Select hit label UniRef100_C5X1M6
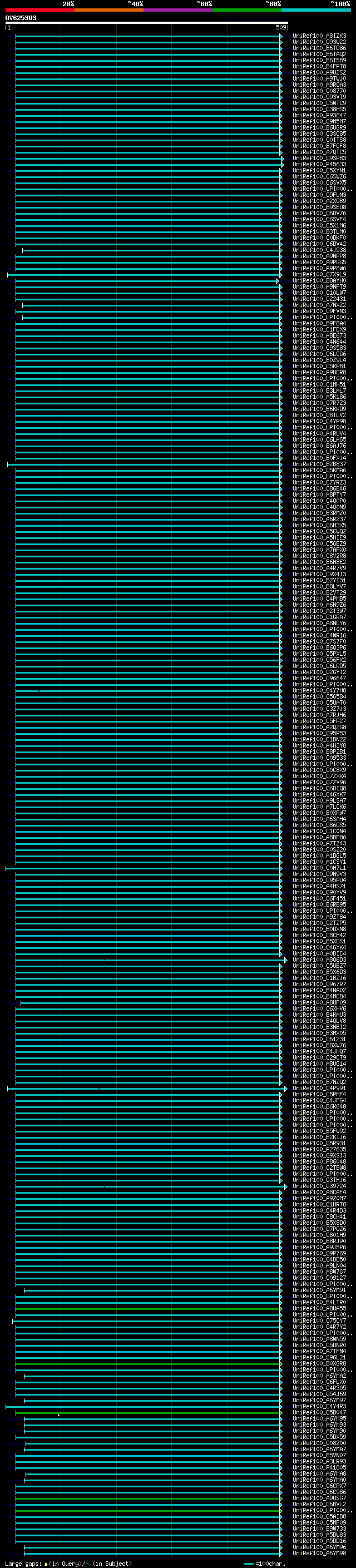The image size is (356, 1568). click(x=319, y=226)
